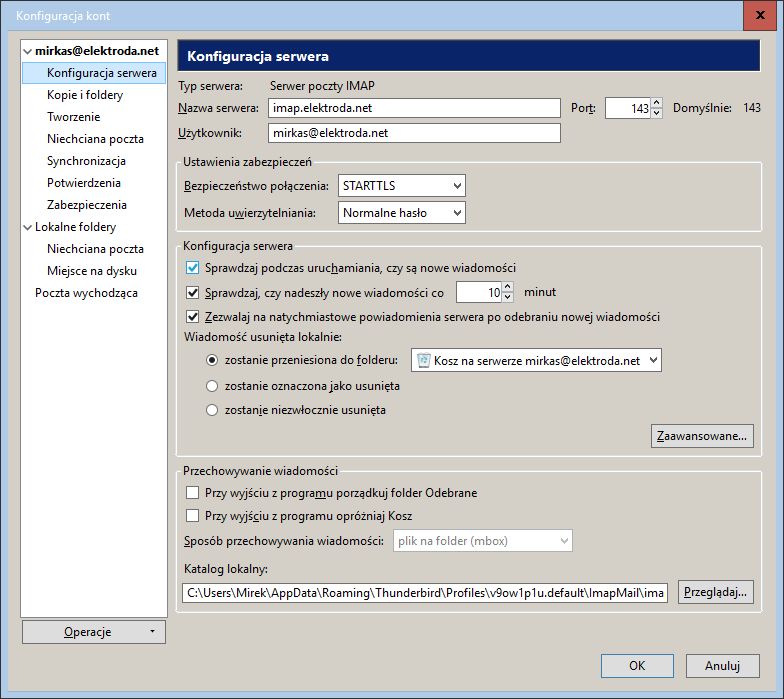The image size is (784, 699).
Task: Click the Nazwa serwera input field
Action: click(x=414, y=108)
